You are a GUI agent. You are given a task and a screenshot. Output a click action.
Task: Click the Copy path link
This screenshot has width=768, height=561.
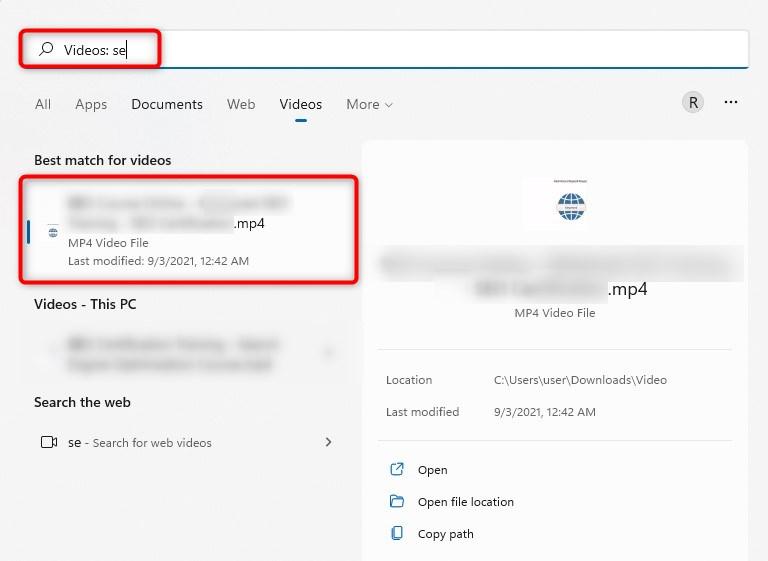click(446, 534)
